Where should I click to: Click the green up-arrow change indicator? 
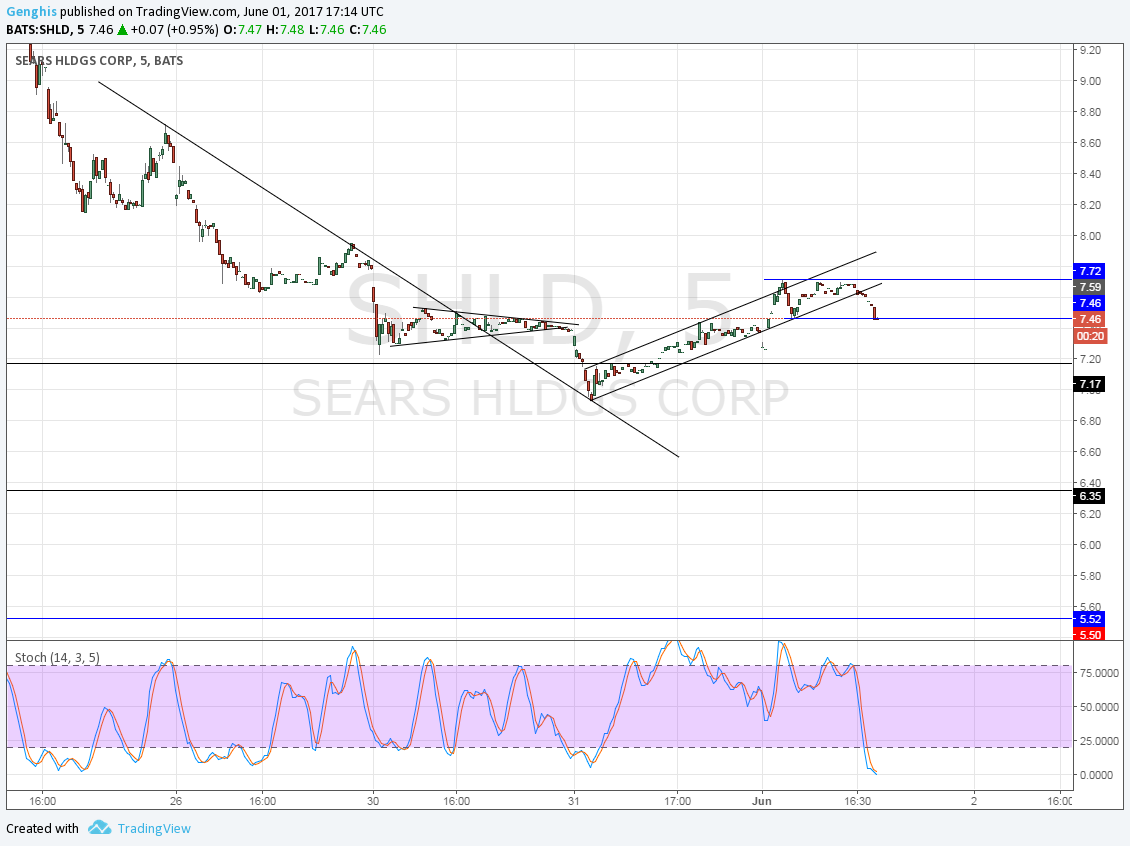[x=123, y=30]
